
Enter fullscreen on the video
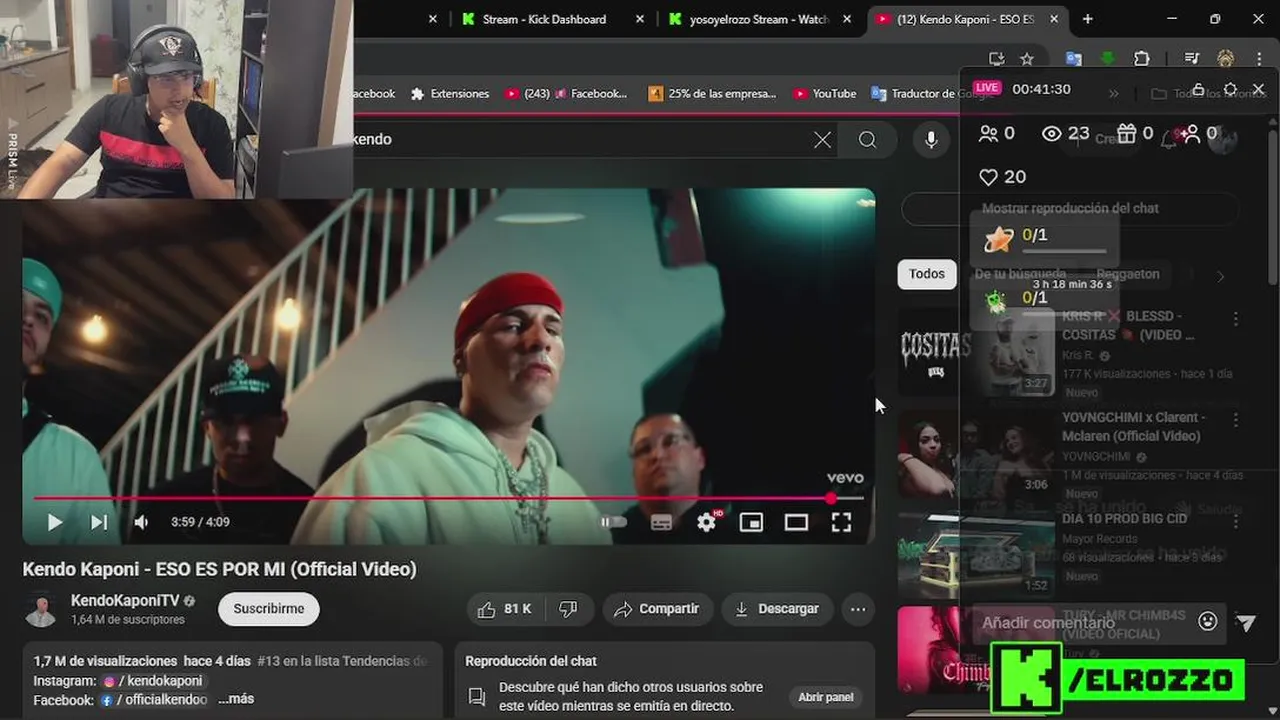pyautogui.click(x=841, y=522)
